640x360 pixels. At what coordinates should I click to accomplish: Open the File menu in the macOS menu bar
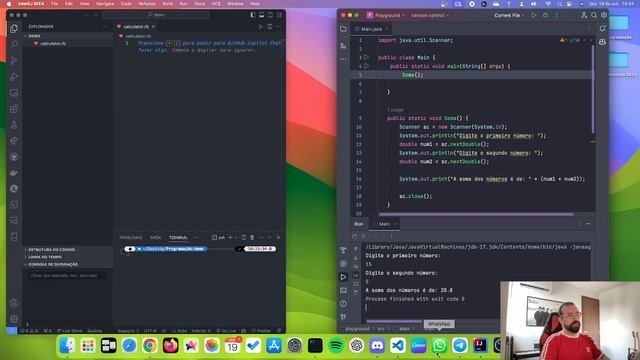coord(54,4)
